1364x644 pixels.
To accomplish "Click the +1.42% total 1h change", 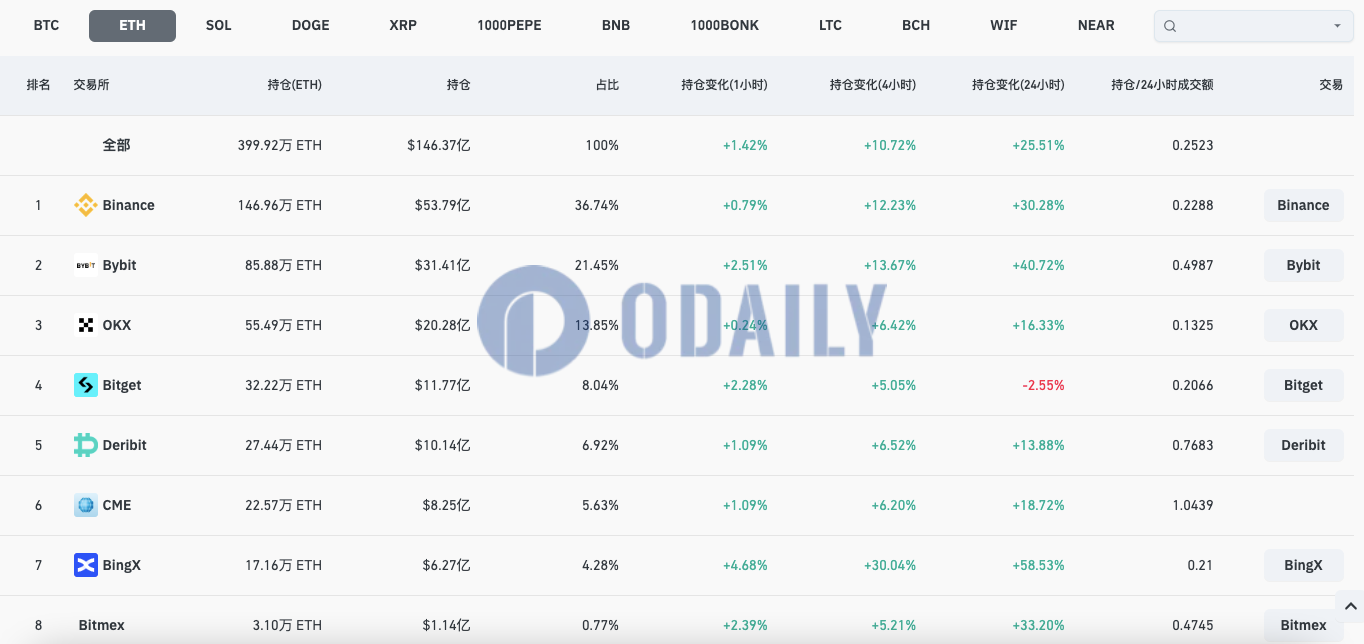I will tap(745, 145).
